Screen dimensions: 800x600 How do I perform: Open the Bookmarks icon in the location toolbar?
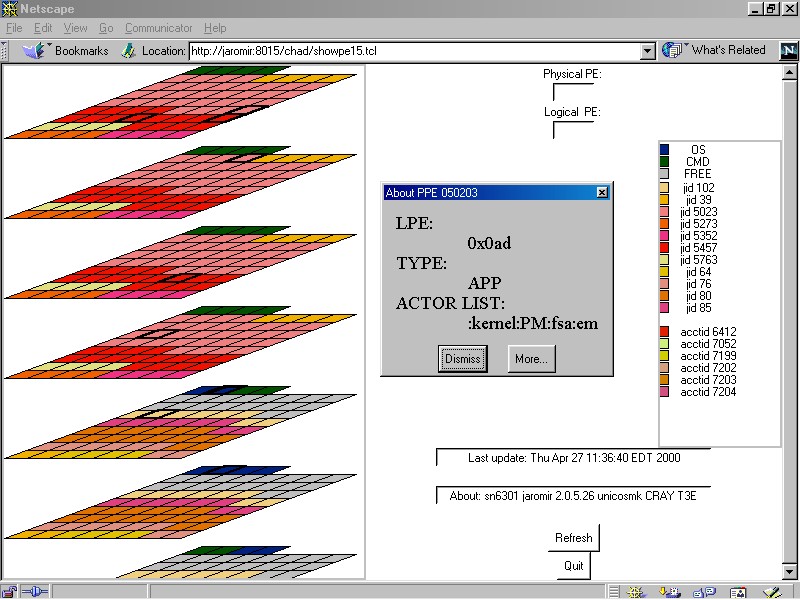pos(34,51)
